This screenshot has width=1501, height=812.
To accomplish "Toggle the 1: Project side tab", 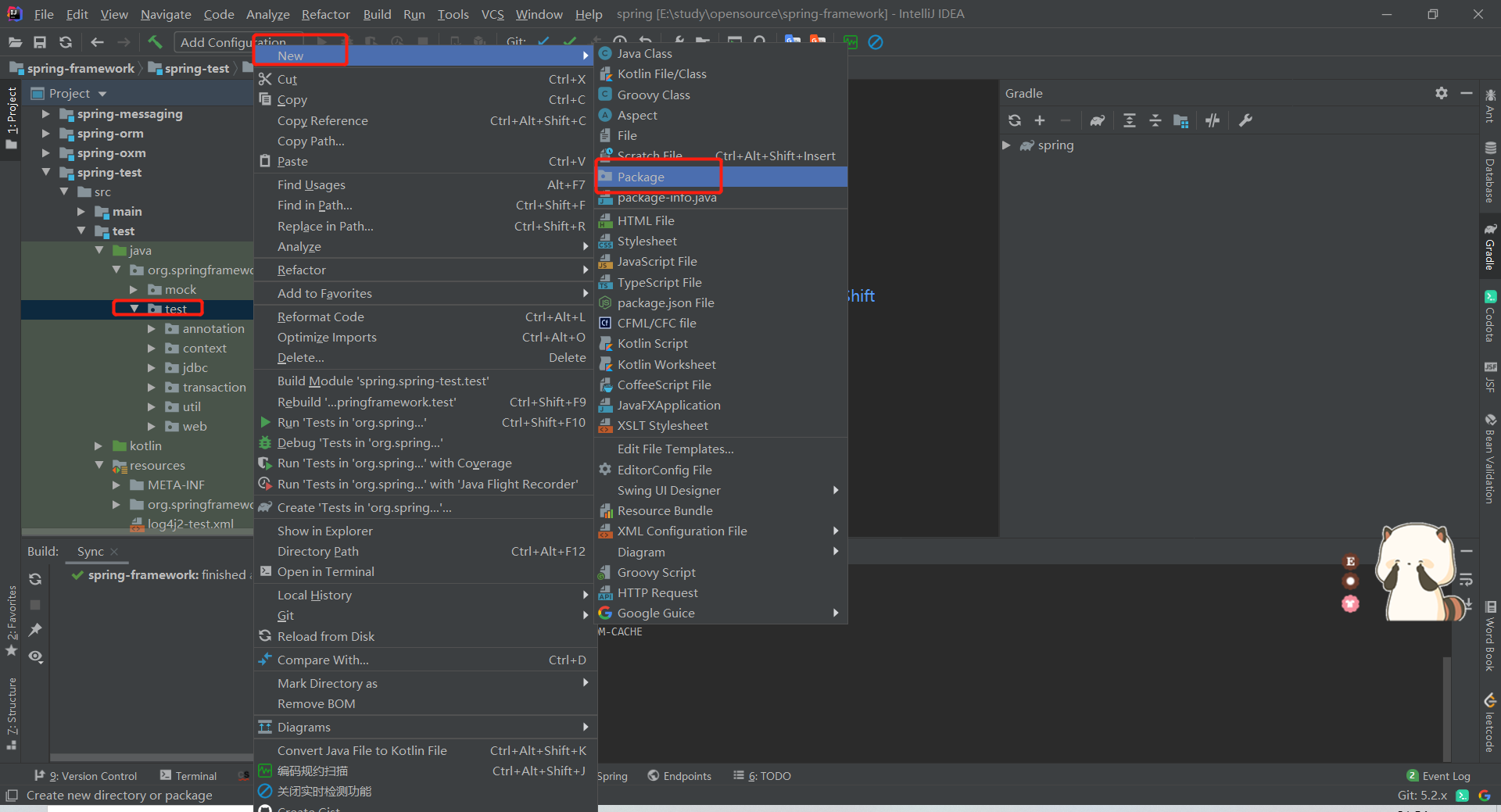I will tap(11, 119).
